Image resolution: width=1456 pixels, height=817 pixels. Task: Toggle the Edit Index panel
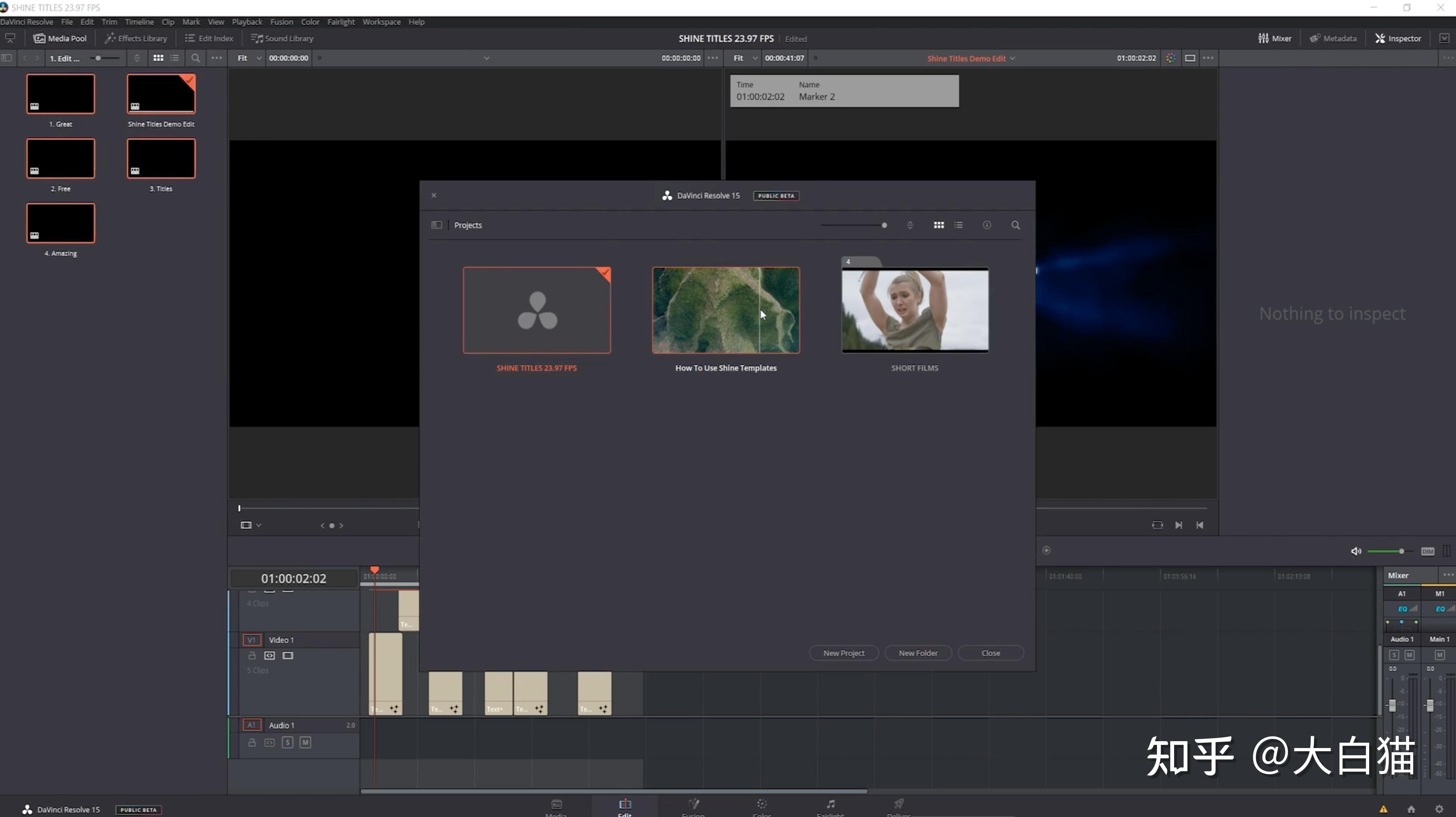209,38
